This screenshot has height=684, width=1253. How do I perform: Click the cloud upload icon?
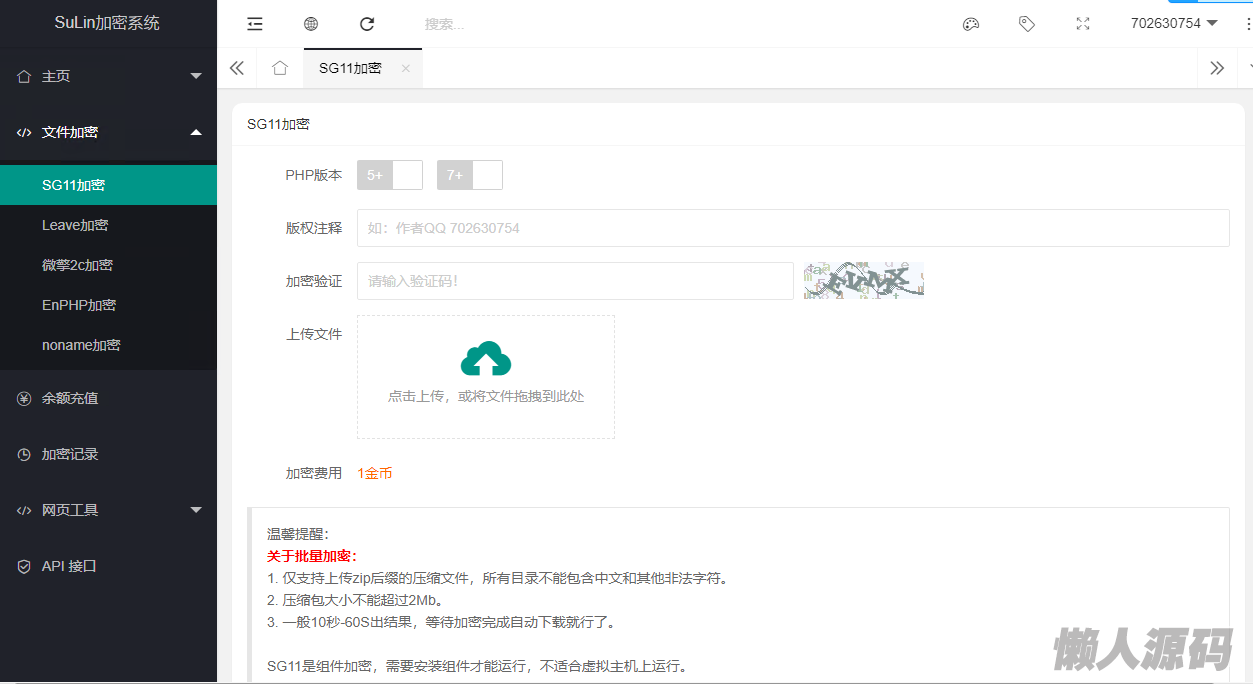point(486,359)
